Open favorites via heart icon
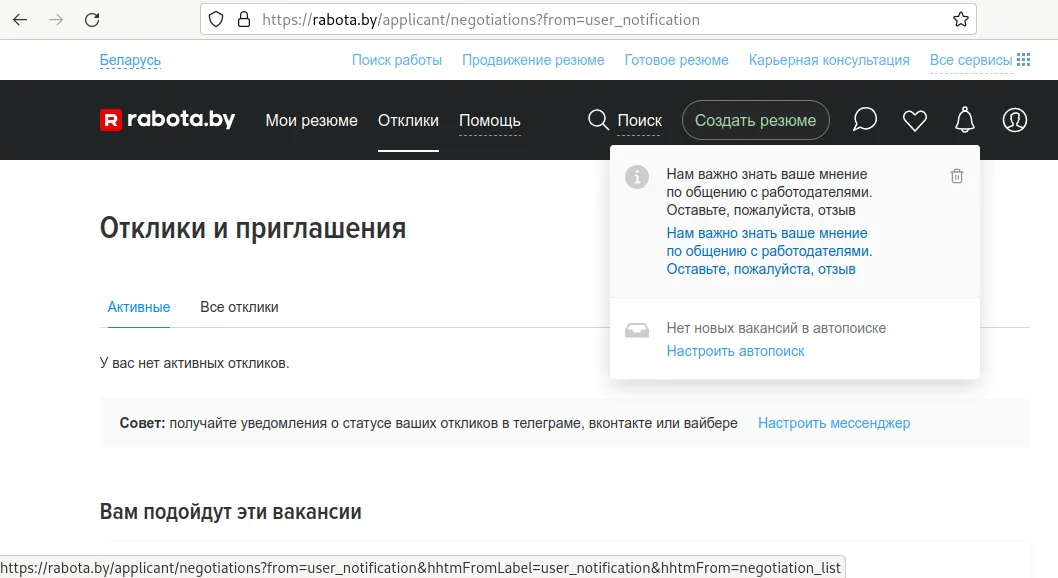This screenshot has width=1058, height=578. [915, 120]
